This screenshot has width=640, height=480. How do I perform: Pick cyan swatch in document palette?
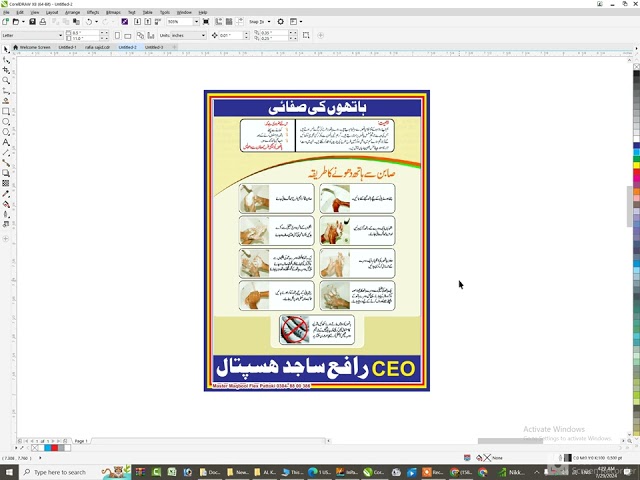point(48,448)
